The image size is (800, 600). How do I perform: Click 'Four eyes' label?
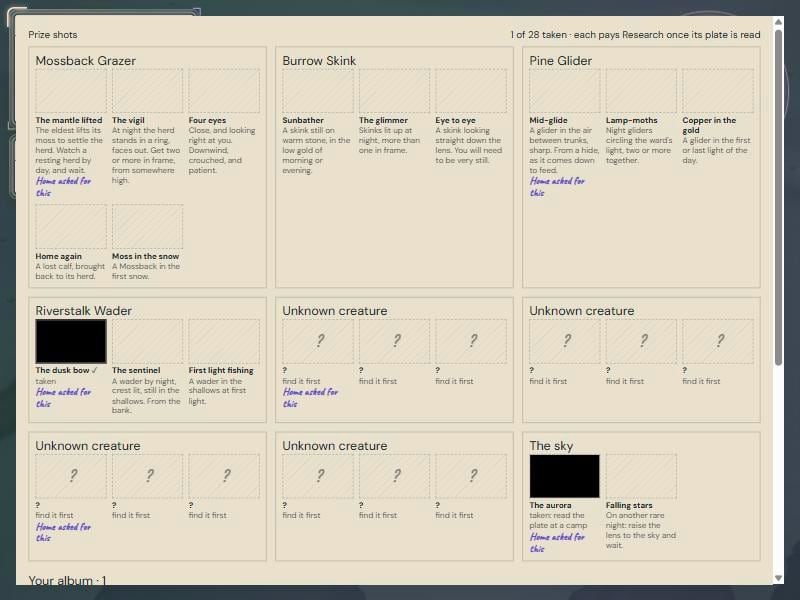point(207,120)
